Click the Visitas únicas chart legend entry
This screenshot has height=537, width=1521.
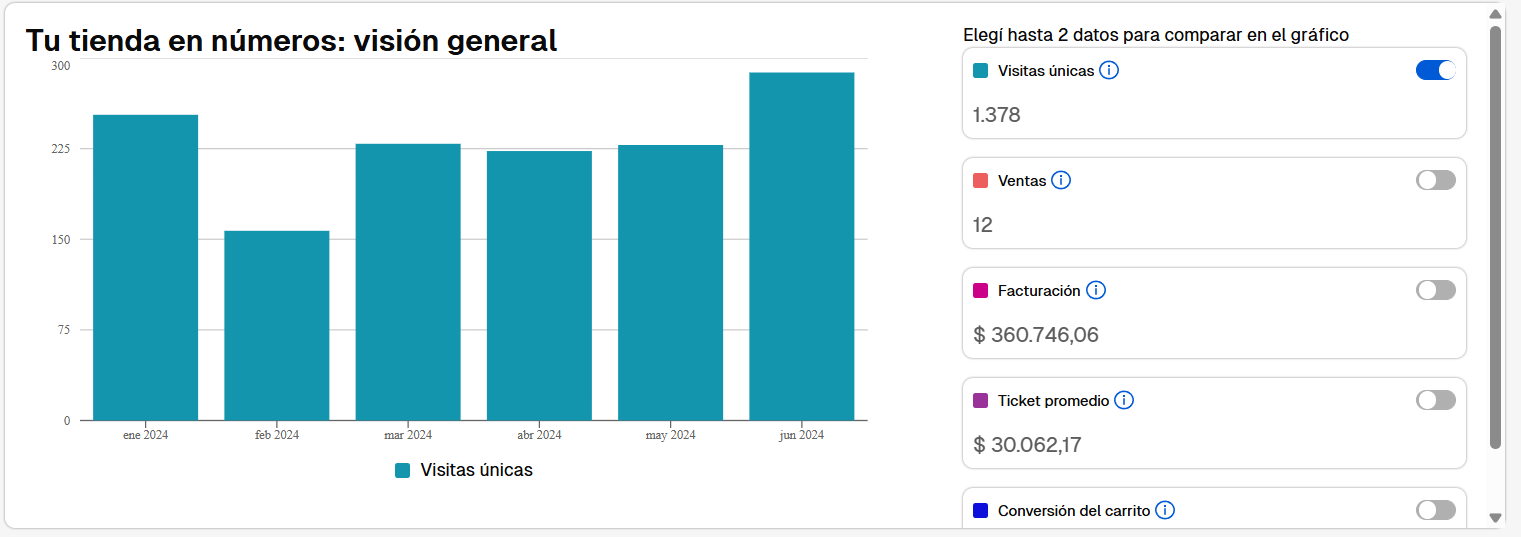[464, 470]
